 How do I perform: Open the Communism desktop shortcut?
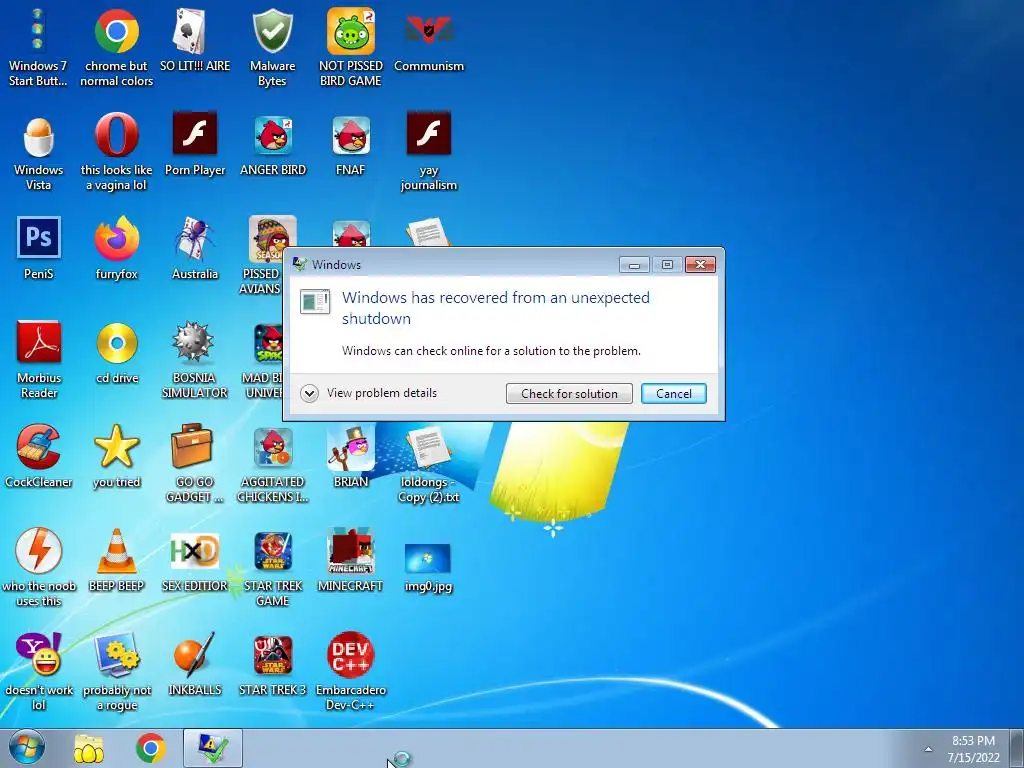428,40
